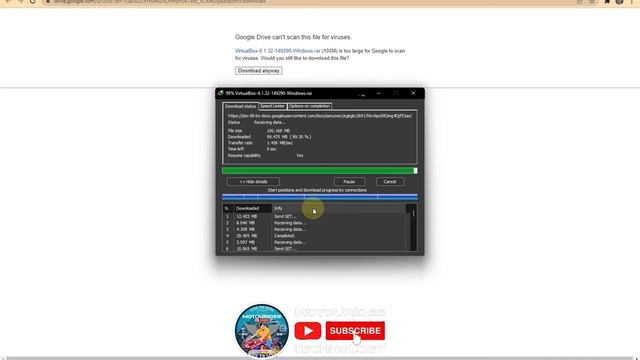
Task: Click the Downloaded column header
Action: coord(253,208)
